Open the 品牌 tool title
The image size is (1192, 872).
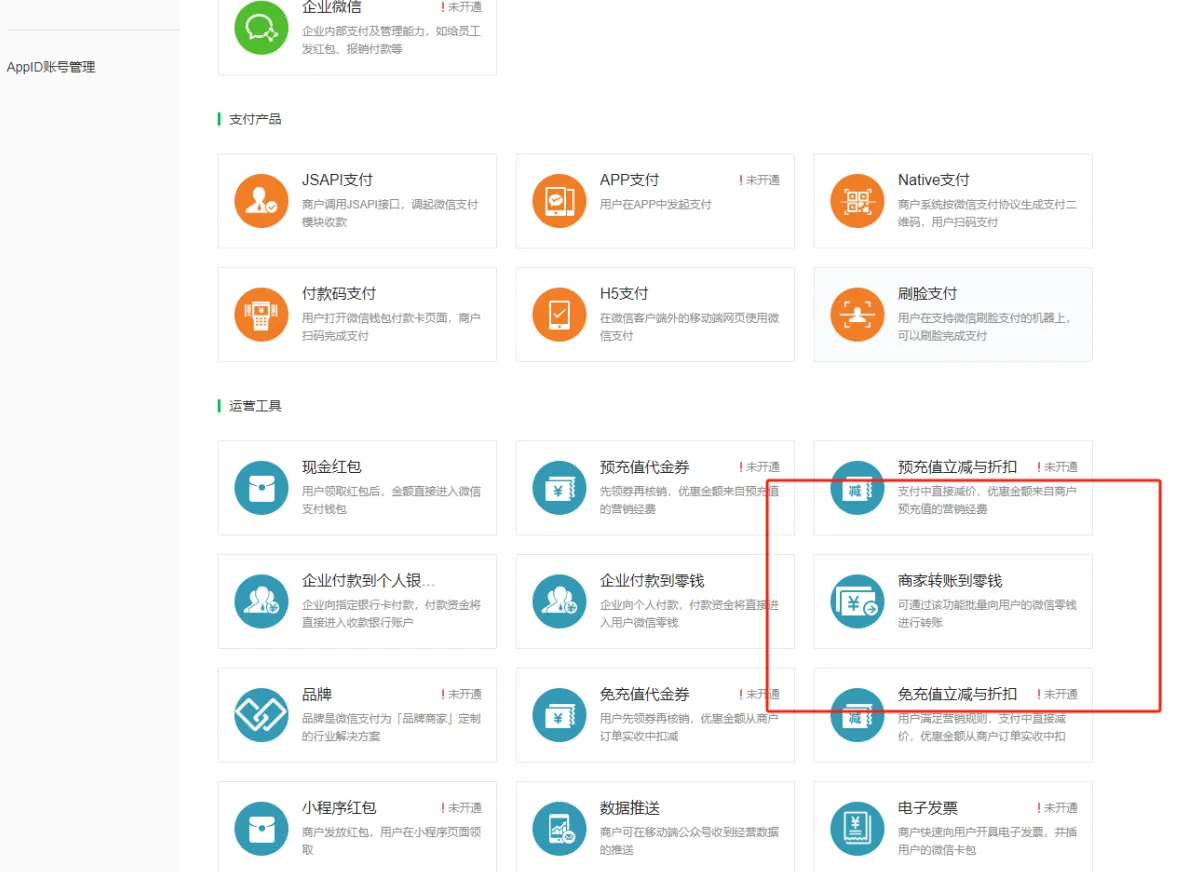click(317, 694)
